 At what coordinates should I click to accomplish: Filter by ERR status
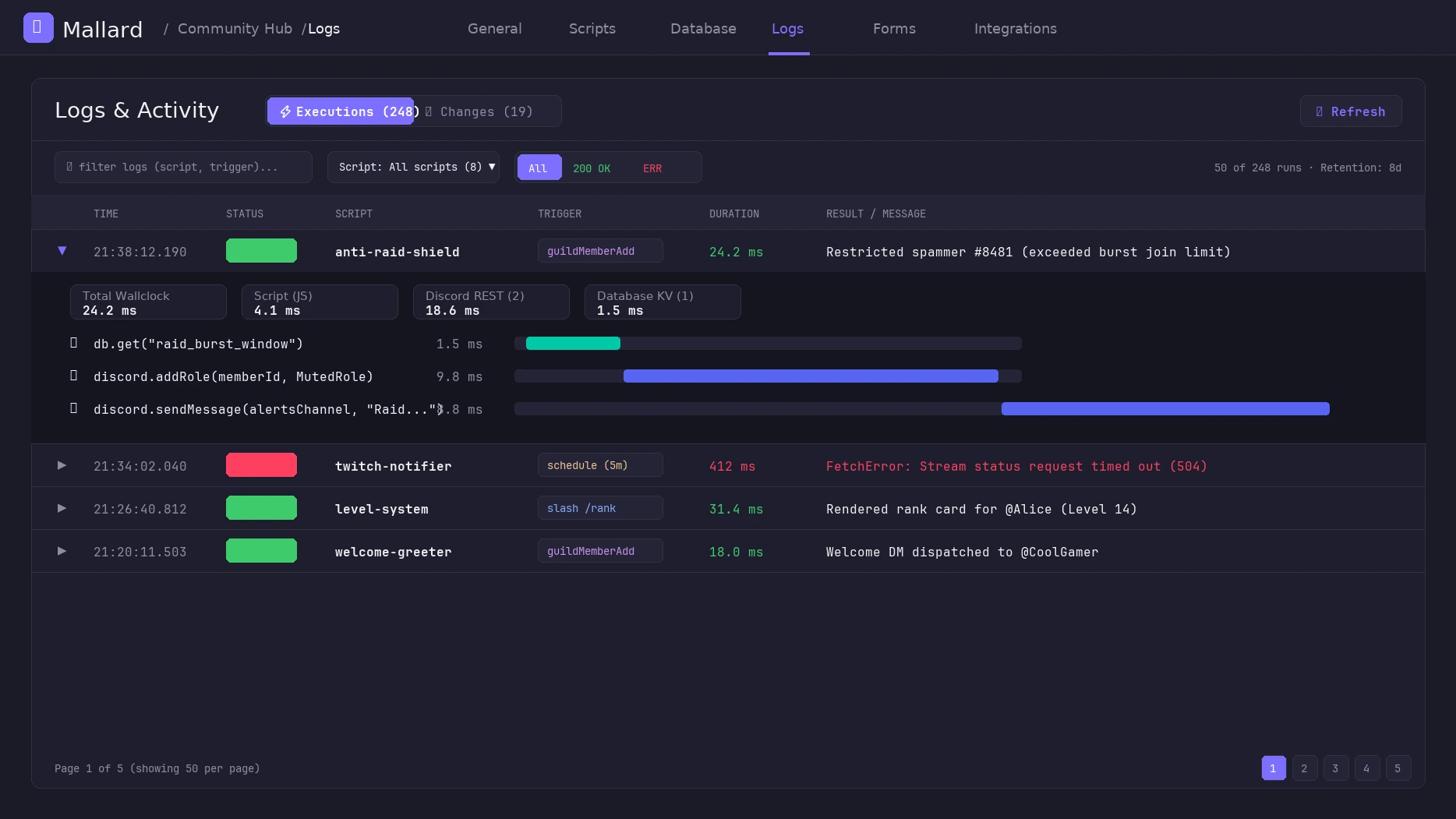652,168
